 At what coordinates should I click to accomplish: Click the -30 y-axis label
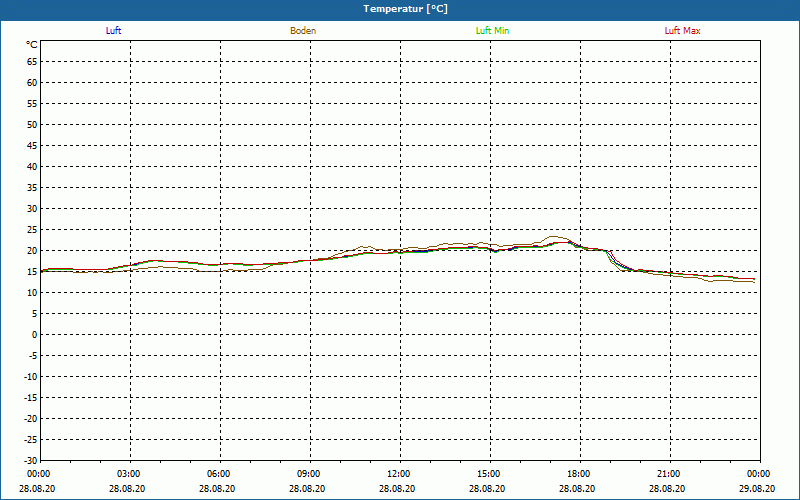31,461
